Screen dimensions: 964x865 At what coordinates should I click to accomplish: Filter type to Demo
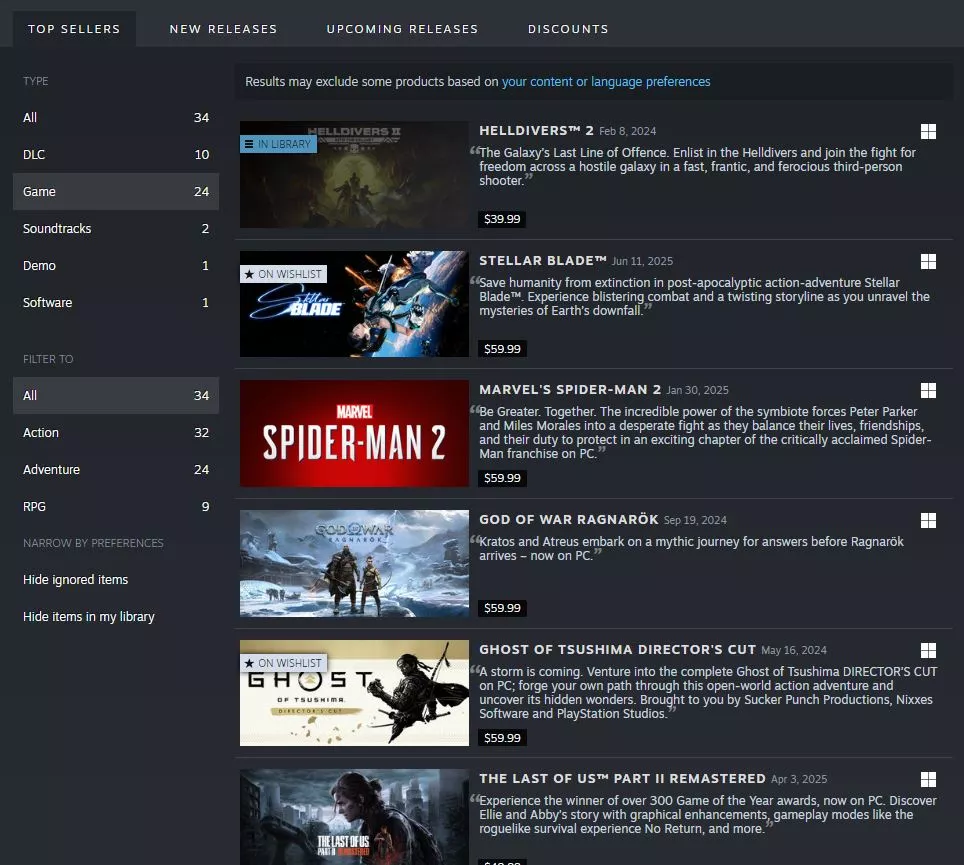point(116,265)
